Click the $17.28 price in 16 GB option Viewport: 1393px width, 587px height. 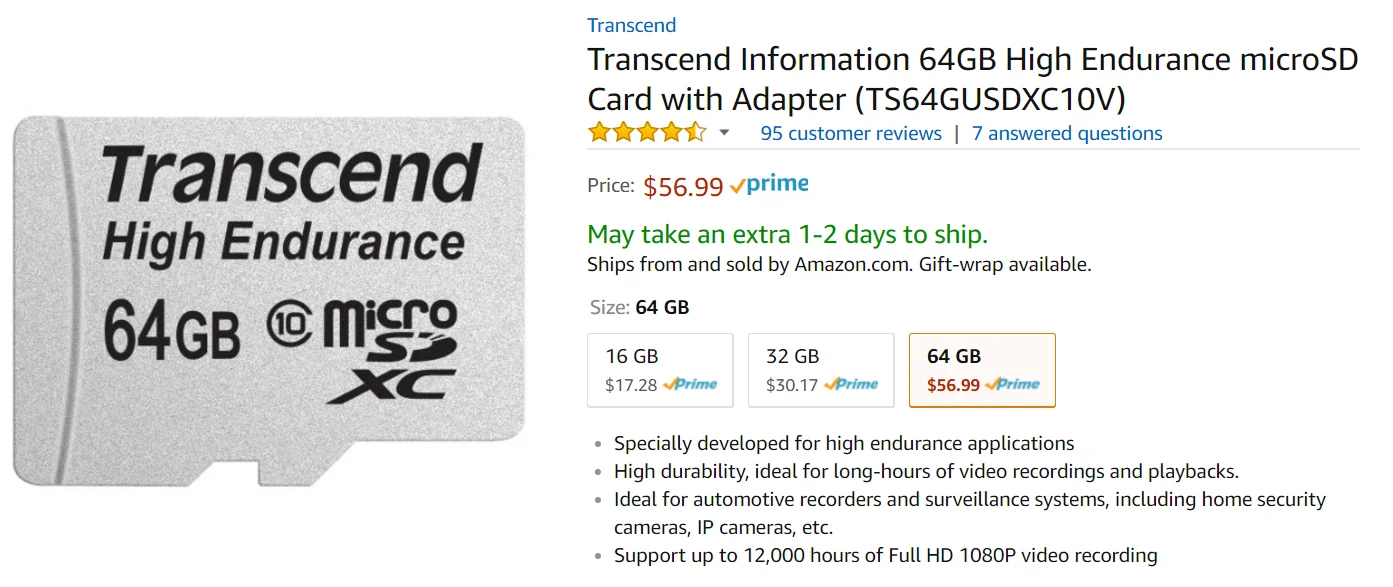631,385
